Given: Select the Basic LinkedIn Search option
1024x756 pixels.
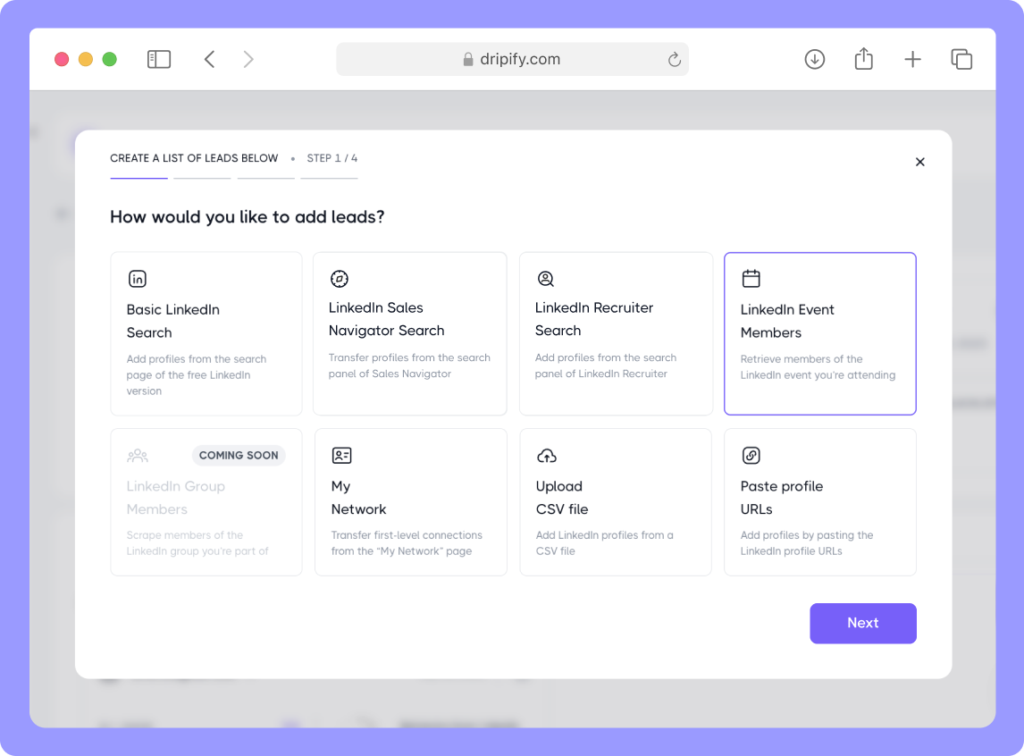Looking at the screenshot, I should coord(206,334).
